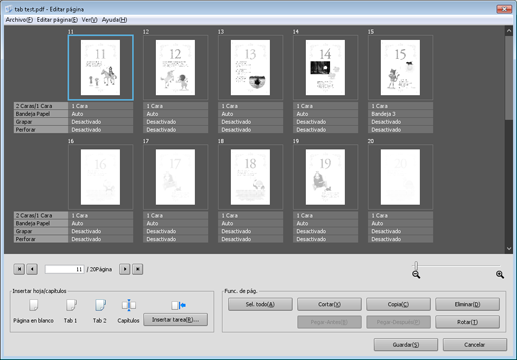Go to the next page arrow
Screen dimensions: 517x360
(x=125, y=269)
